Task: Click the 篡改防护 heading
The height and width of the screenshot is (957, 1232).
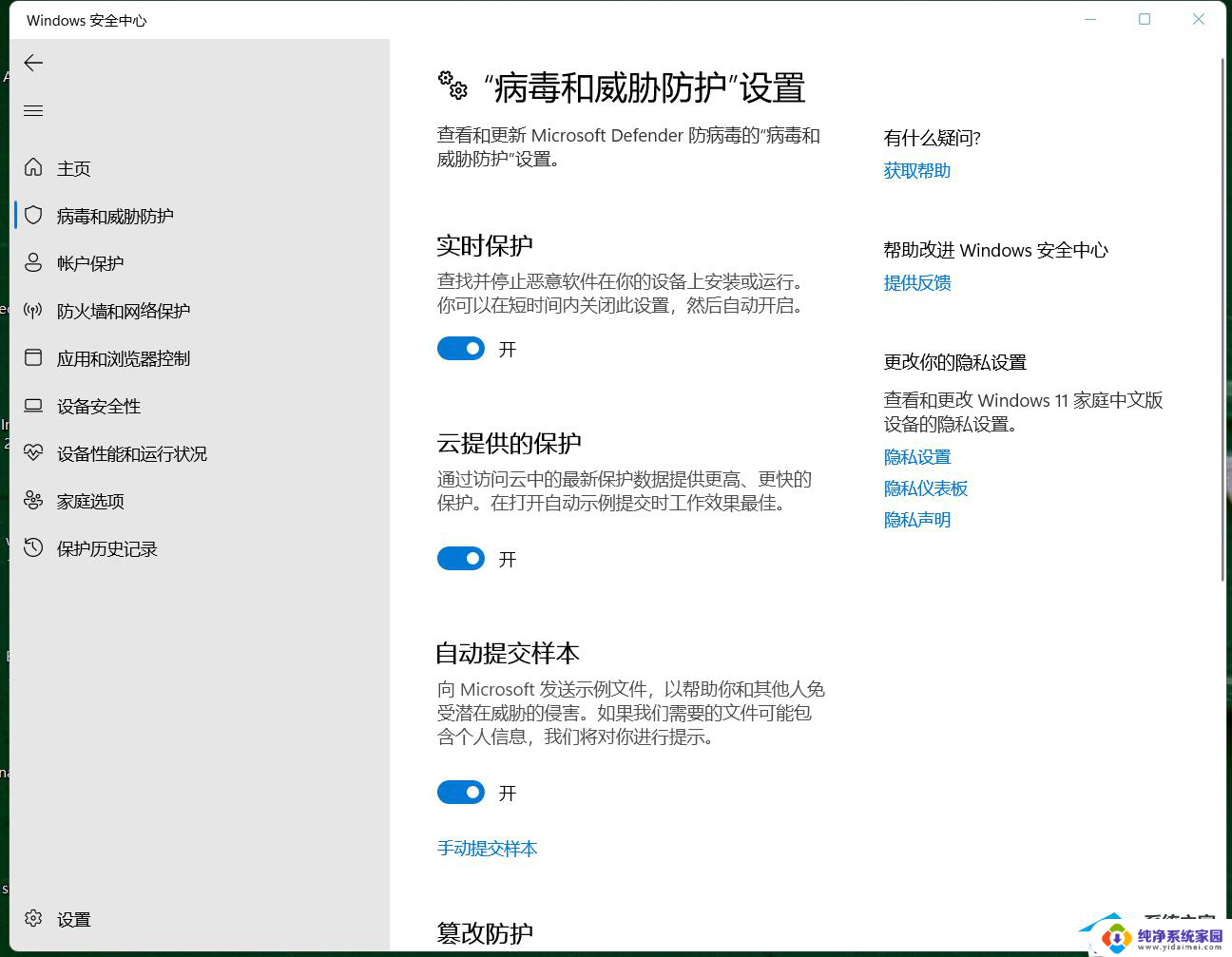Action: [x=484, y=934]
